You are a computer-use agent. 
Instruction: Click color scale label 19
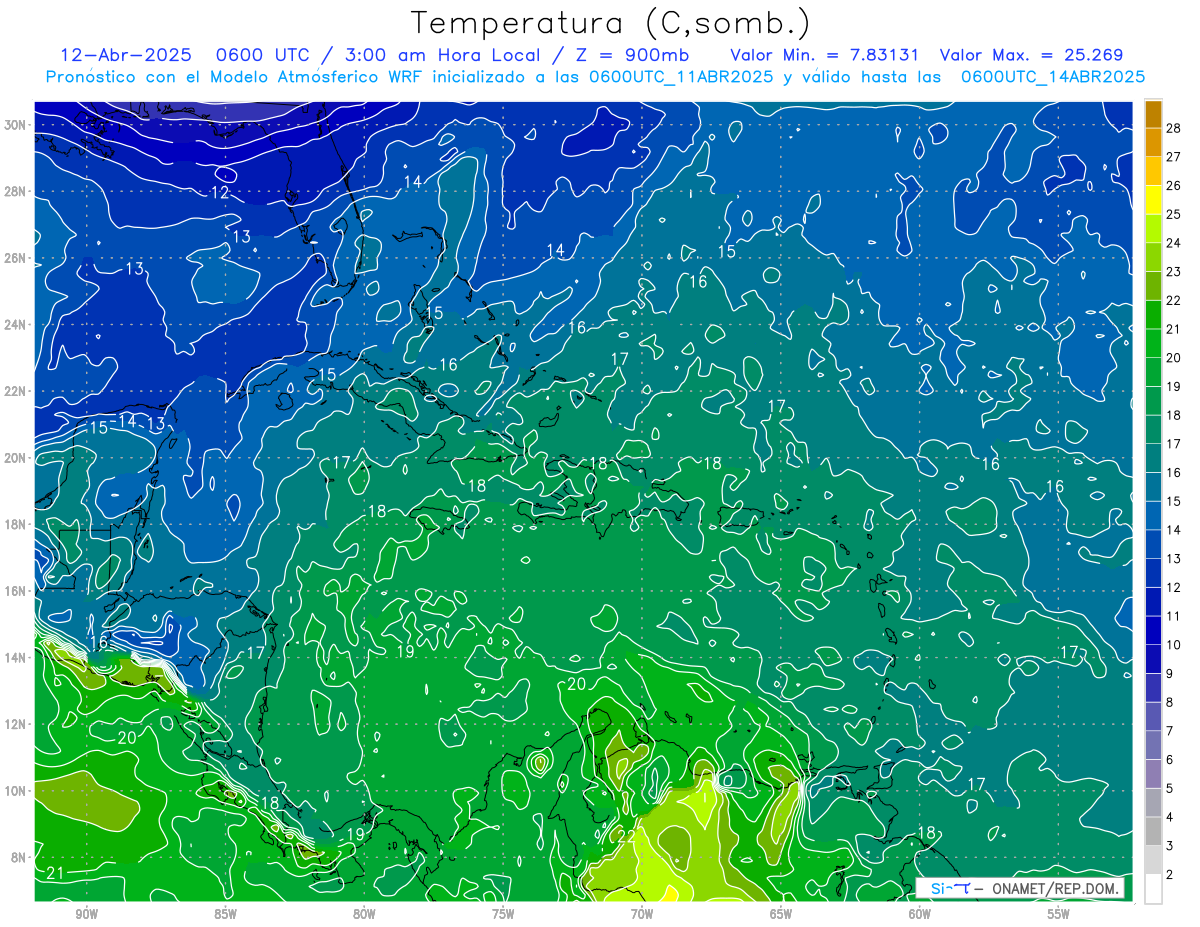[1173, 387]
